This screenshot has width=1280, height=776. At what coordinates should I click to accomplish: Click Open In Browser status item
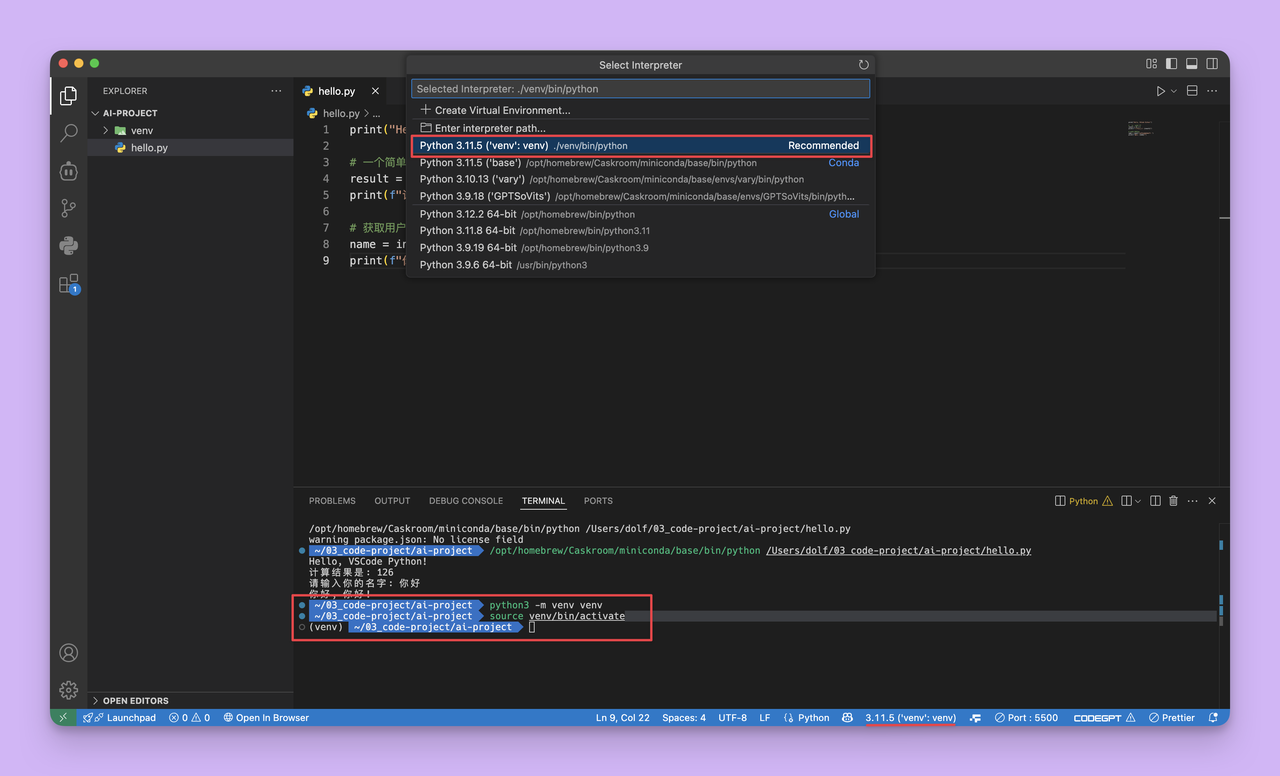point(266,718)
